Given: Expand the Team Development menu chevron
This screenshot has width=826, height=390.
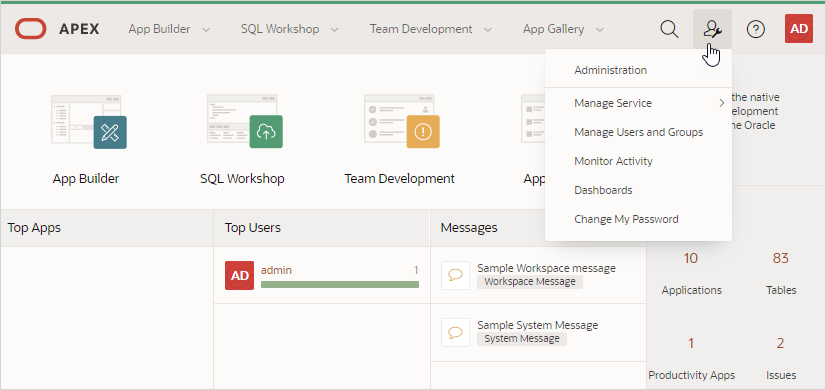Looking at the screenshot, I should tap(488, 30).
